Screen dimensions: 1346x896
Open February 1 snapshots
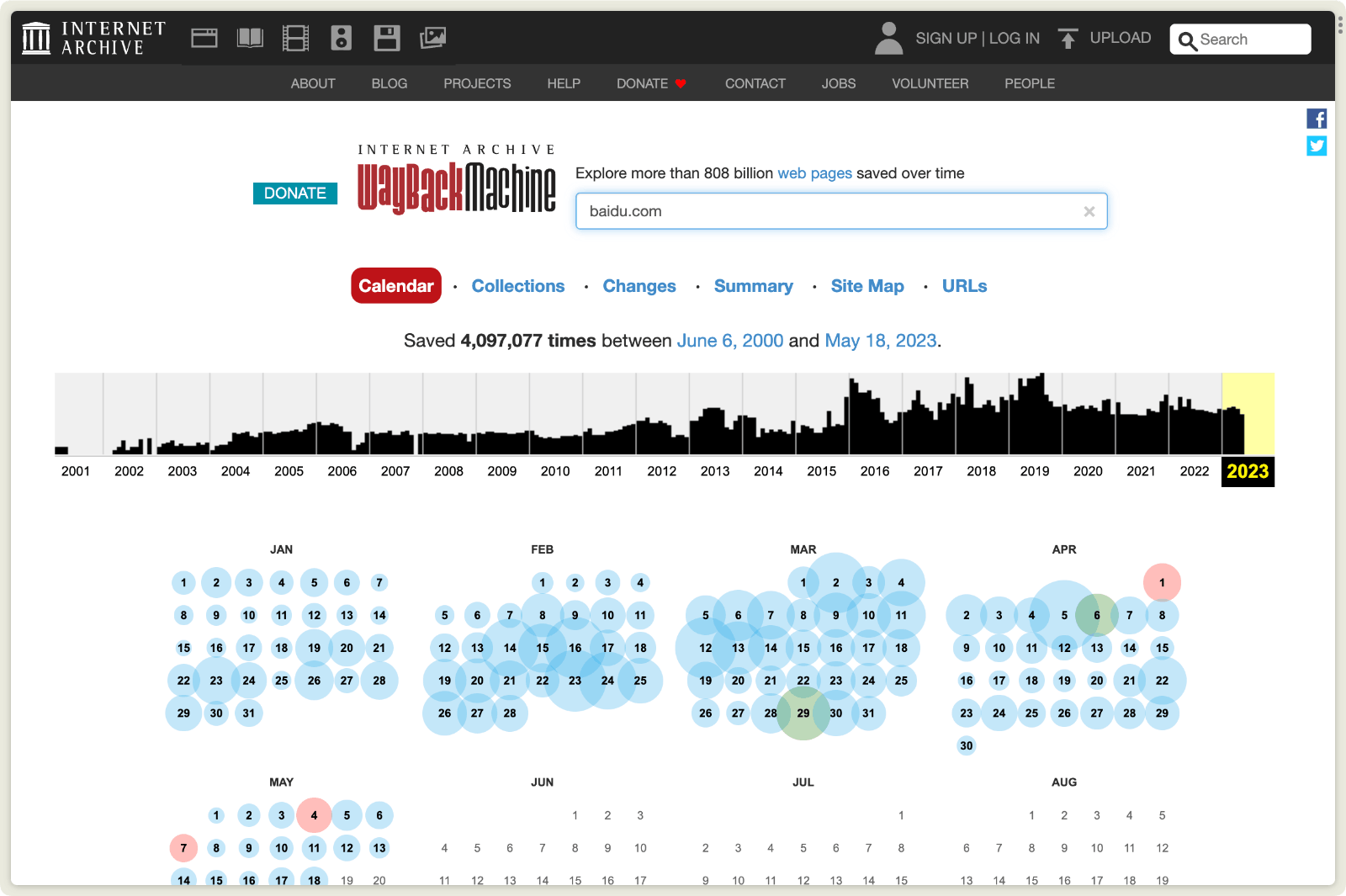pos(543,582)
